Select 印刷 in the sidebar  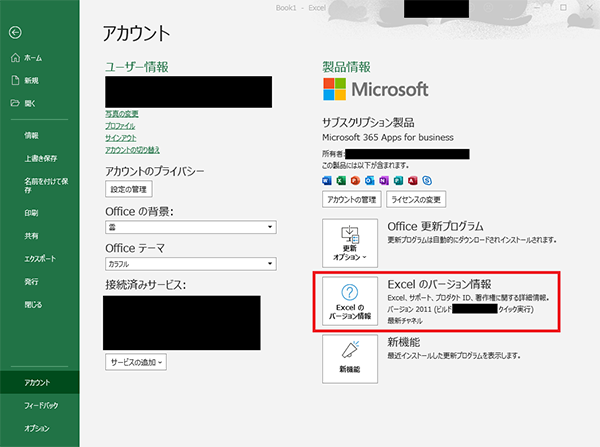pos(31,213)
